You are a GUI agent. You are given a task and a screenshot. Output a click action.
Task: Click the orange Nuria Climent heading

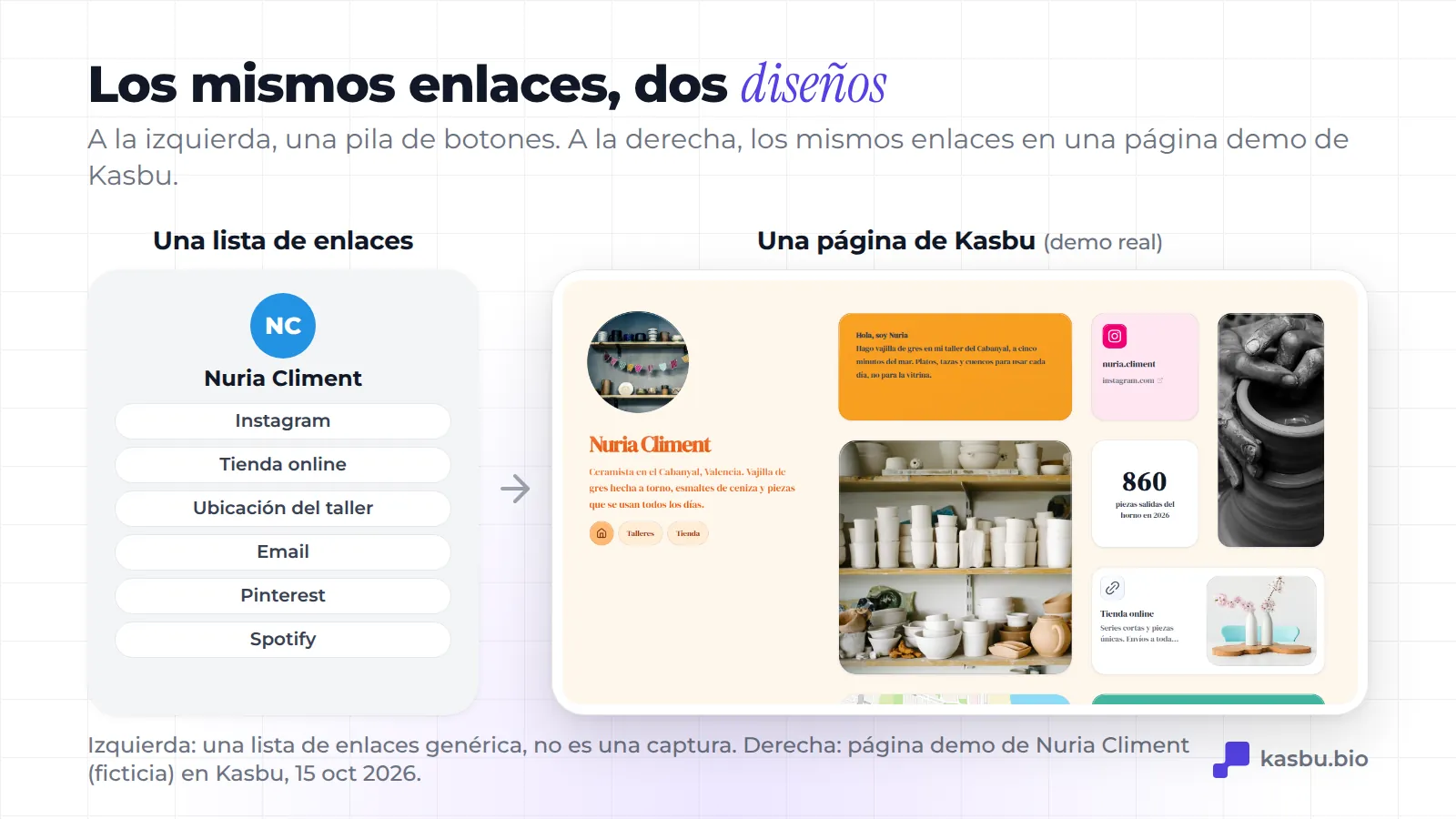650,445
